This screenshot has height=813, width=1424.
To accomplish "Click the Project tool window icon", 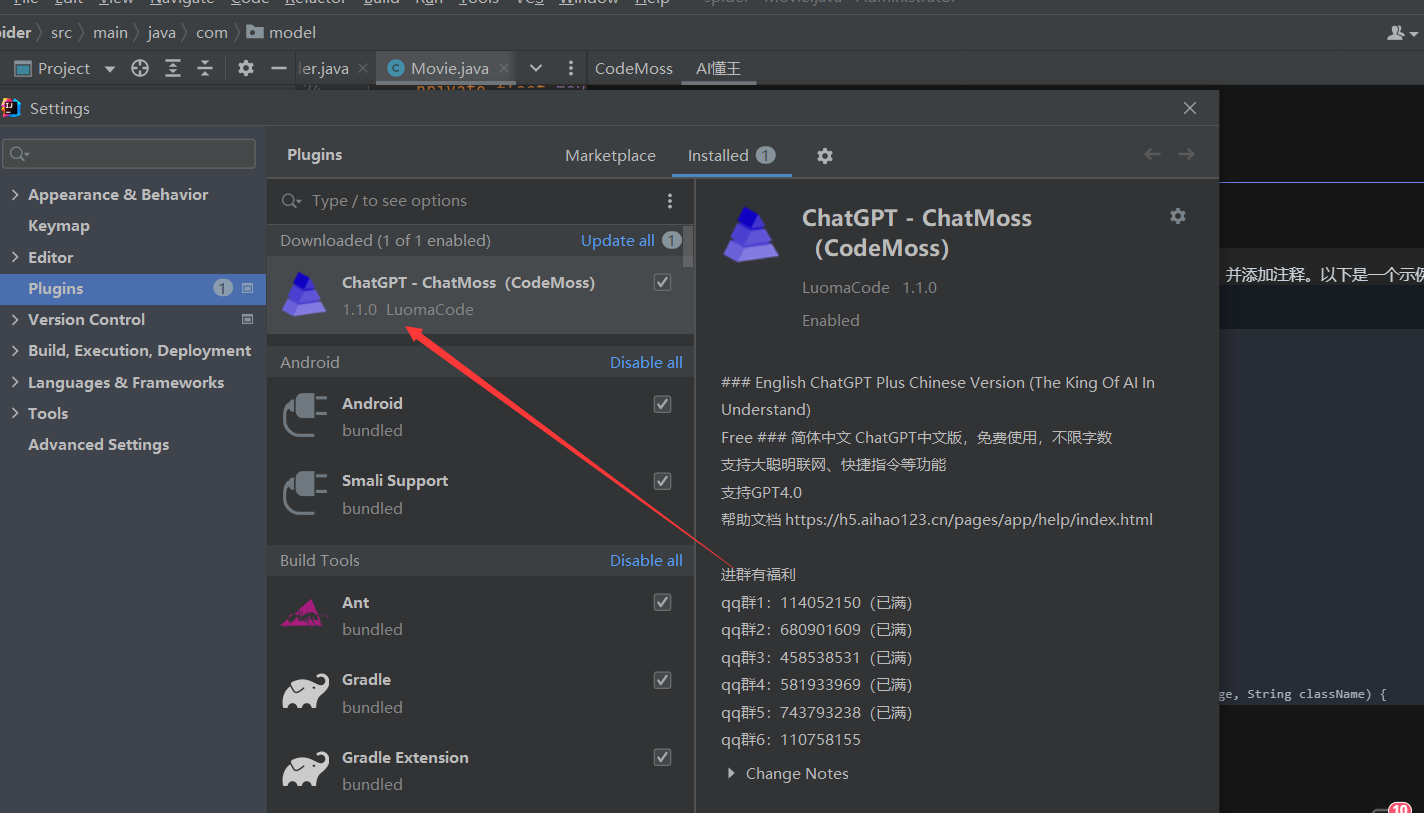I will (x=22, y=68).
